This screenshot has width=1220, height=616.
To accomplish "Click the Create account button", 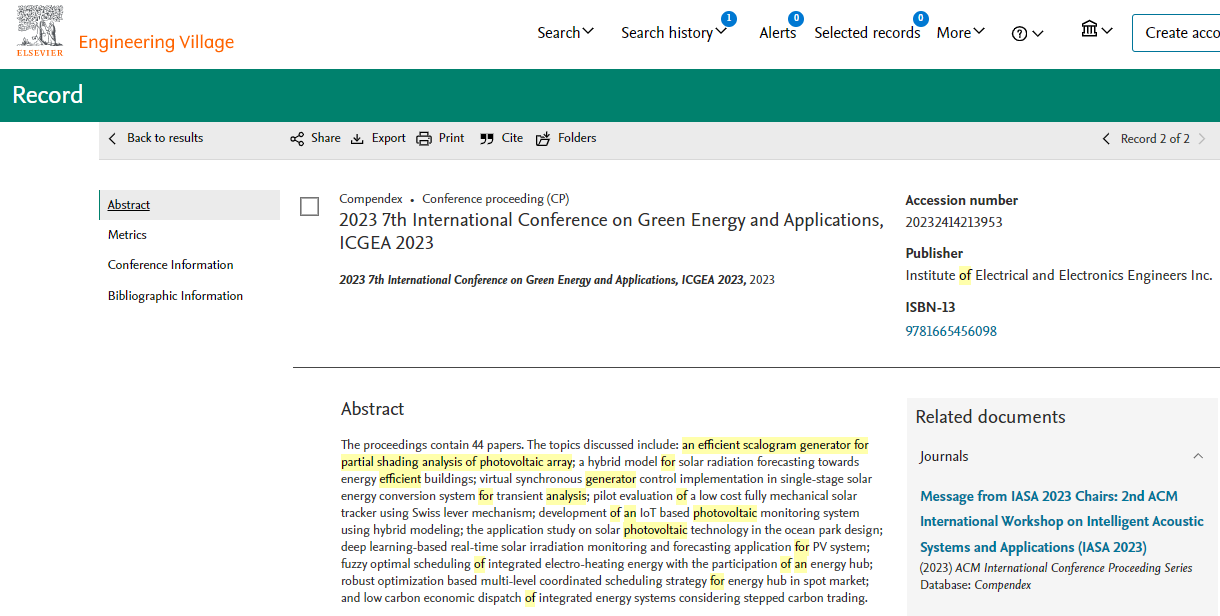I will tap(1177, 33).
